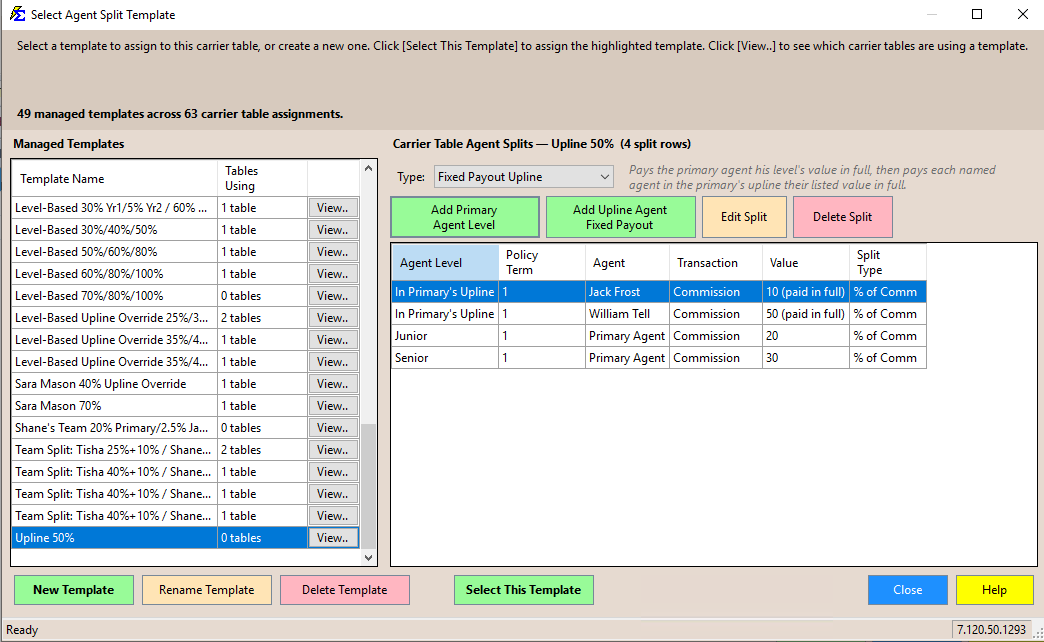This screenshot has width=1044, height=642.
Task: View tables using Sara Mason 40% Upline Override
Action: point(333,384)
